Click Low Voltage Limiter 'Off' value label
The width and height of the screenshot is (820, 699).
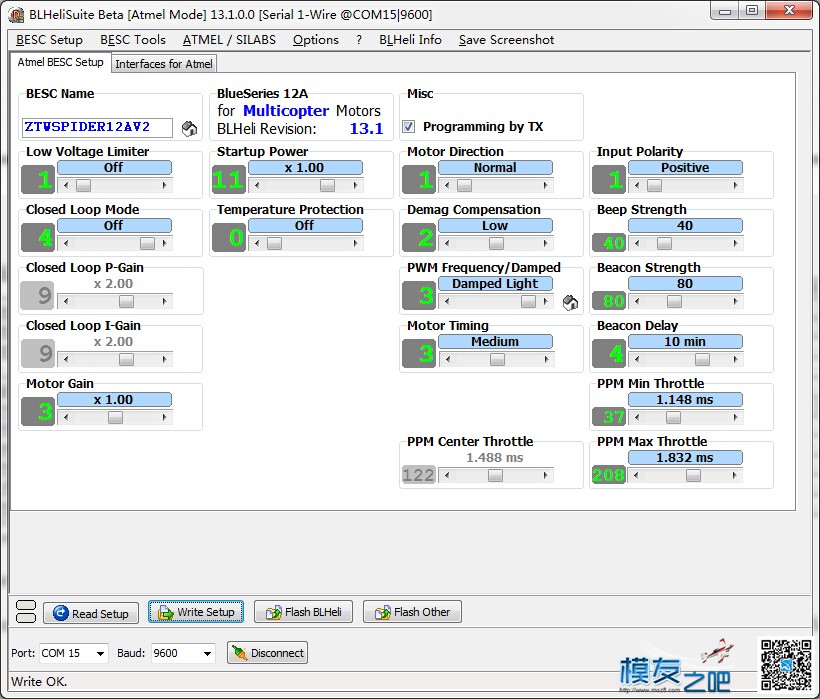click(x=114, y=167)
